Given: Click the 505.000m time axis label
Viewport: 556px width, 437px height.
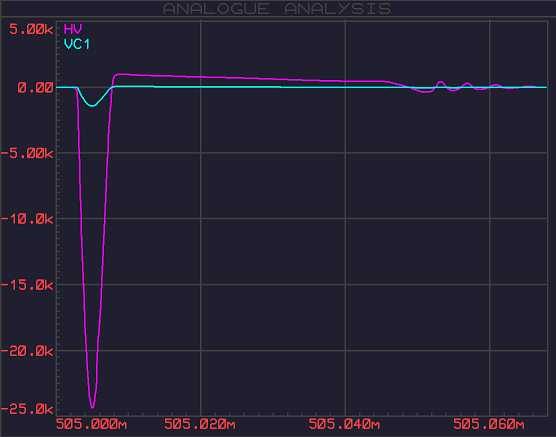Looking at the screenshot, I should [x=91, y=424].
